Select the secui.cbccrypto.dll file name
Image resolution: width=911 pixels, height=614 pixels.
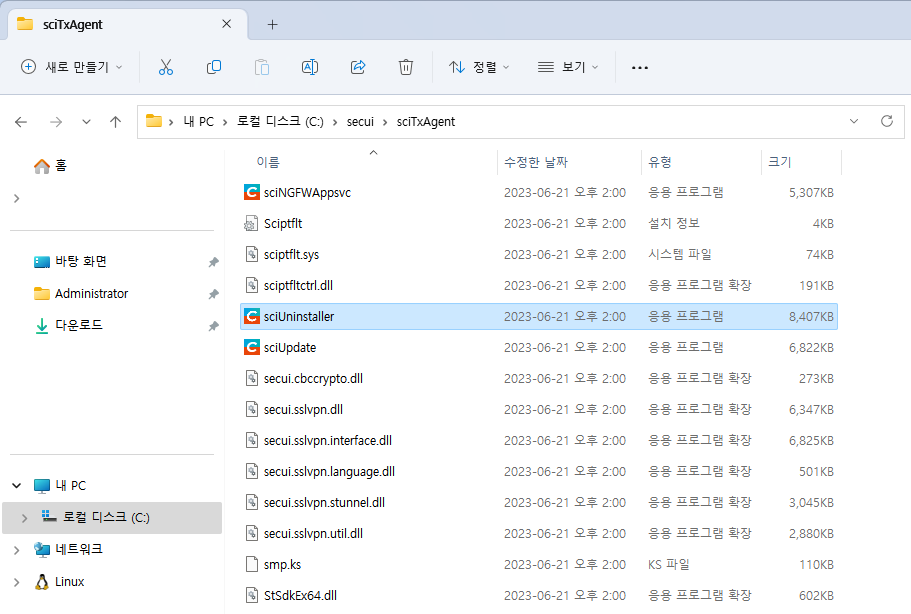[313, 379]
